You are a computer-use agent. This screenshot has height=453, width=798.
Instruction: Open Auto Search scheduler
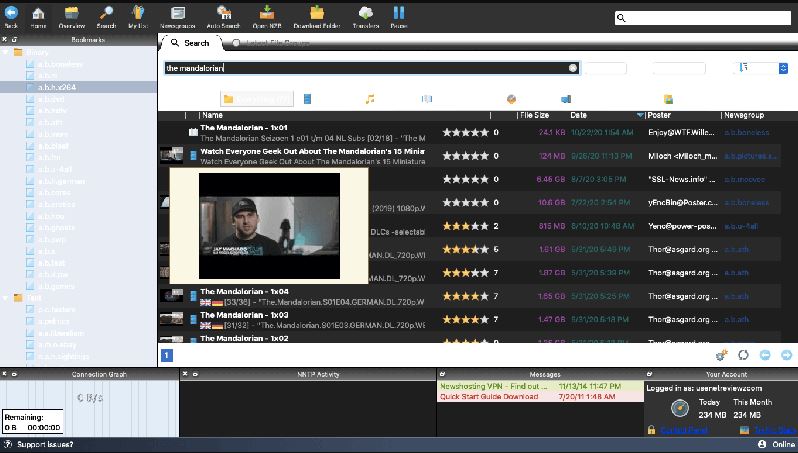pos(223,16)
